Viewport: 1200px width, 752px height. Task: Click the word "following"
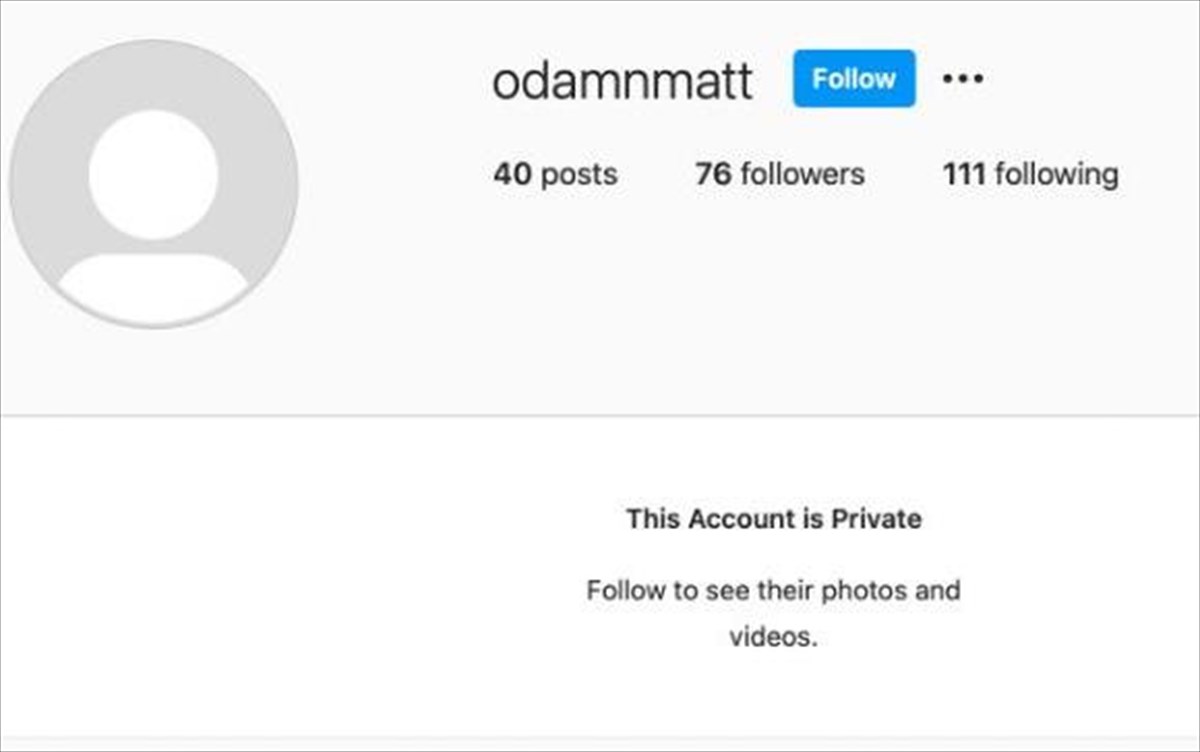(1056, 174)
